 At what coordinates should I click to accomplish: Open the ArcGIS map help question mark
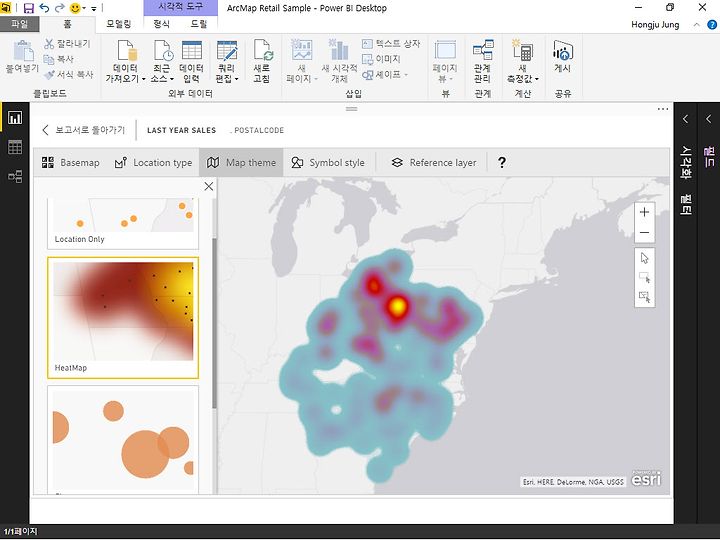tap(502, 163)
